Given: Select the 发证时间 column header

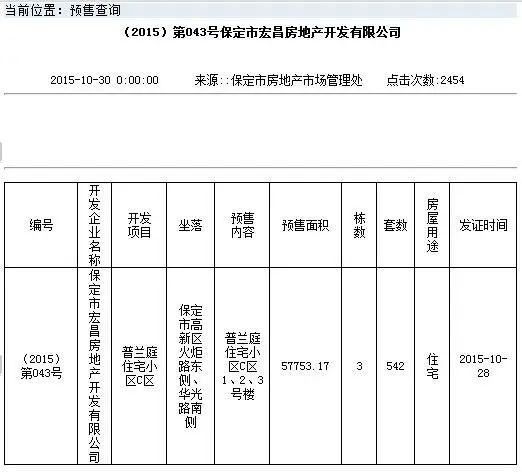Looking at the screenshot, I should 483,225.
